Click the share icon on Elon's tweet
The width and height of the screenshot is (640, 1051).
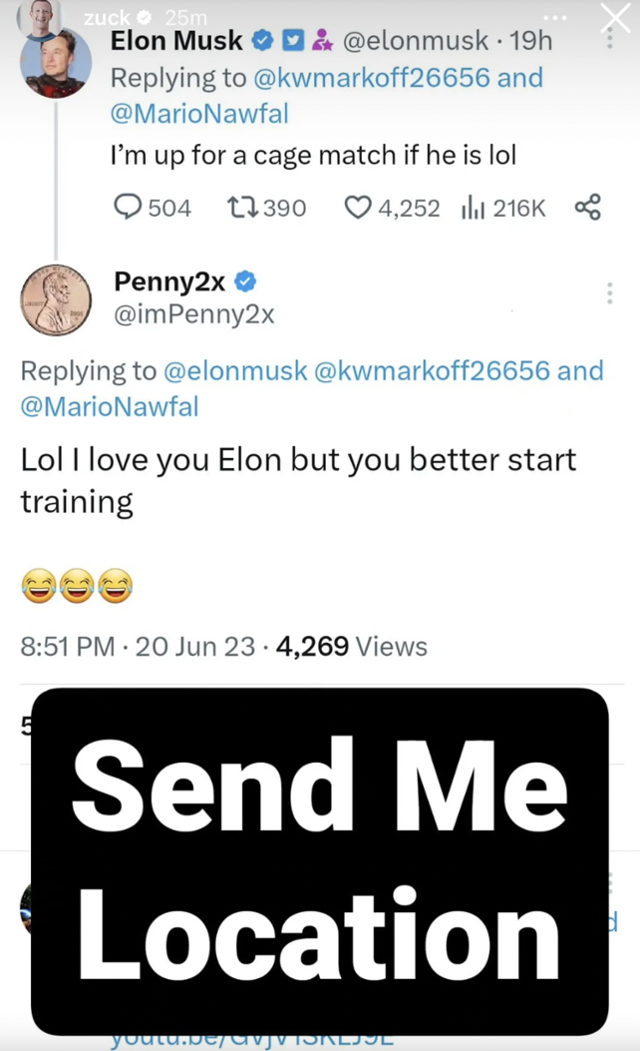pos(588,207)
